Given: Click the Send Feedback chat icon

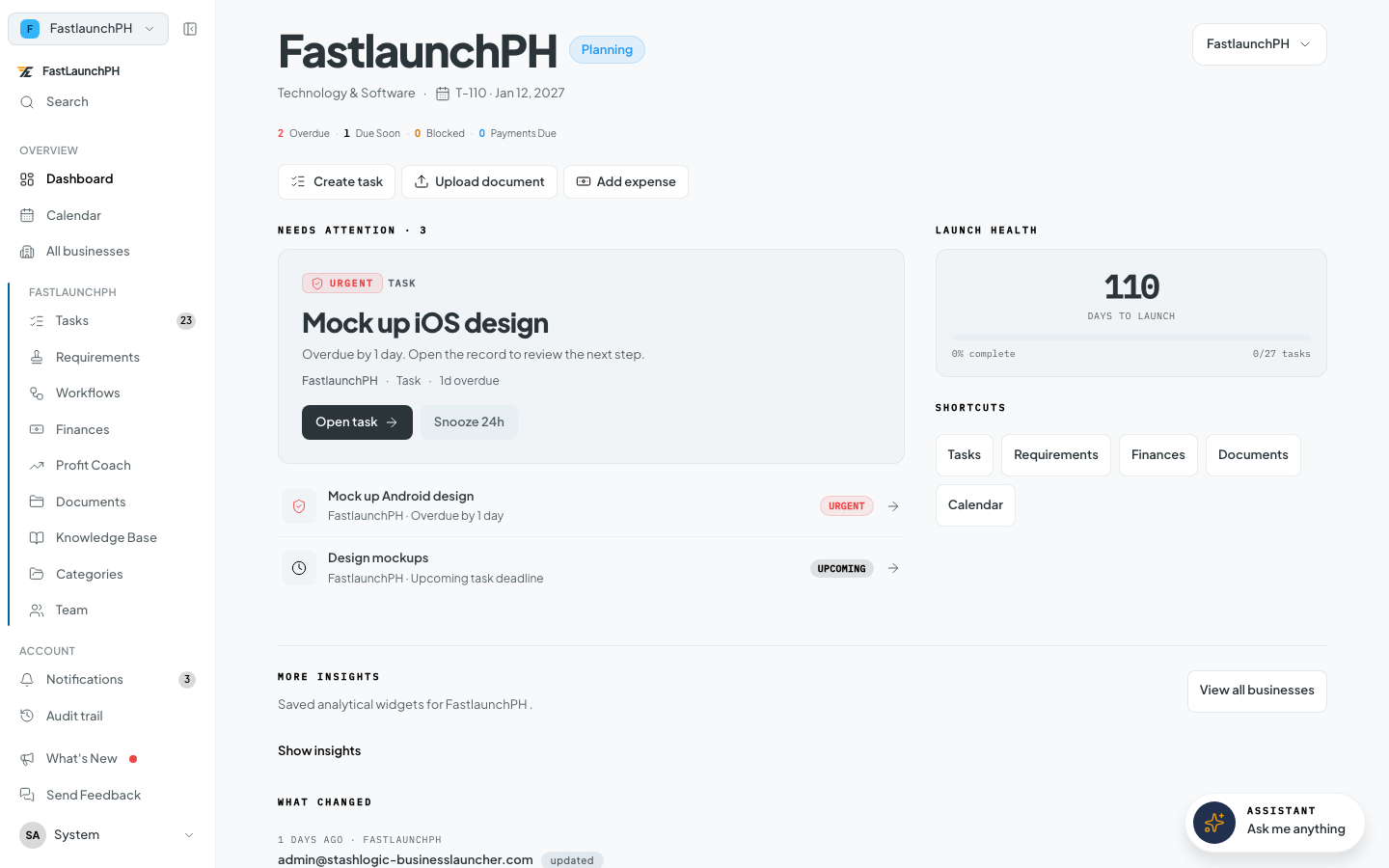Looking at the screenshot, I should click(27, 795).
